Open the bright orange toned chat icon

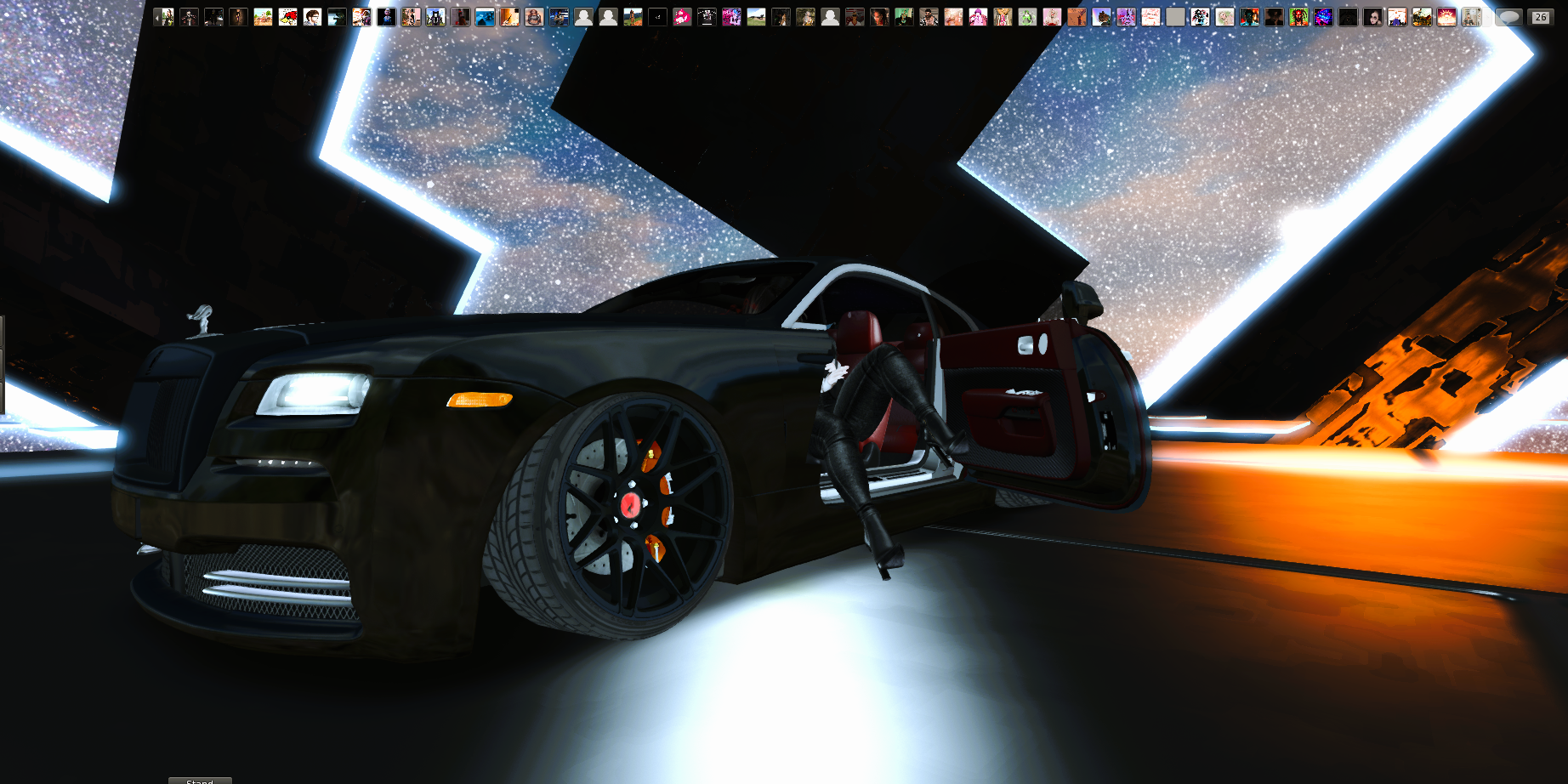pyautogui.click(x=509, y=17)
